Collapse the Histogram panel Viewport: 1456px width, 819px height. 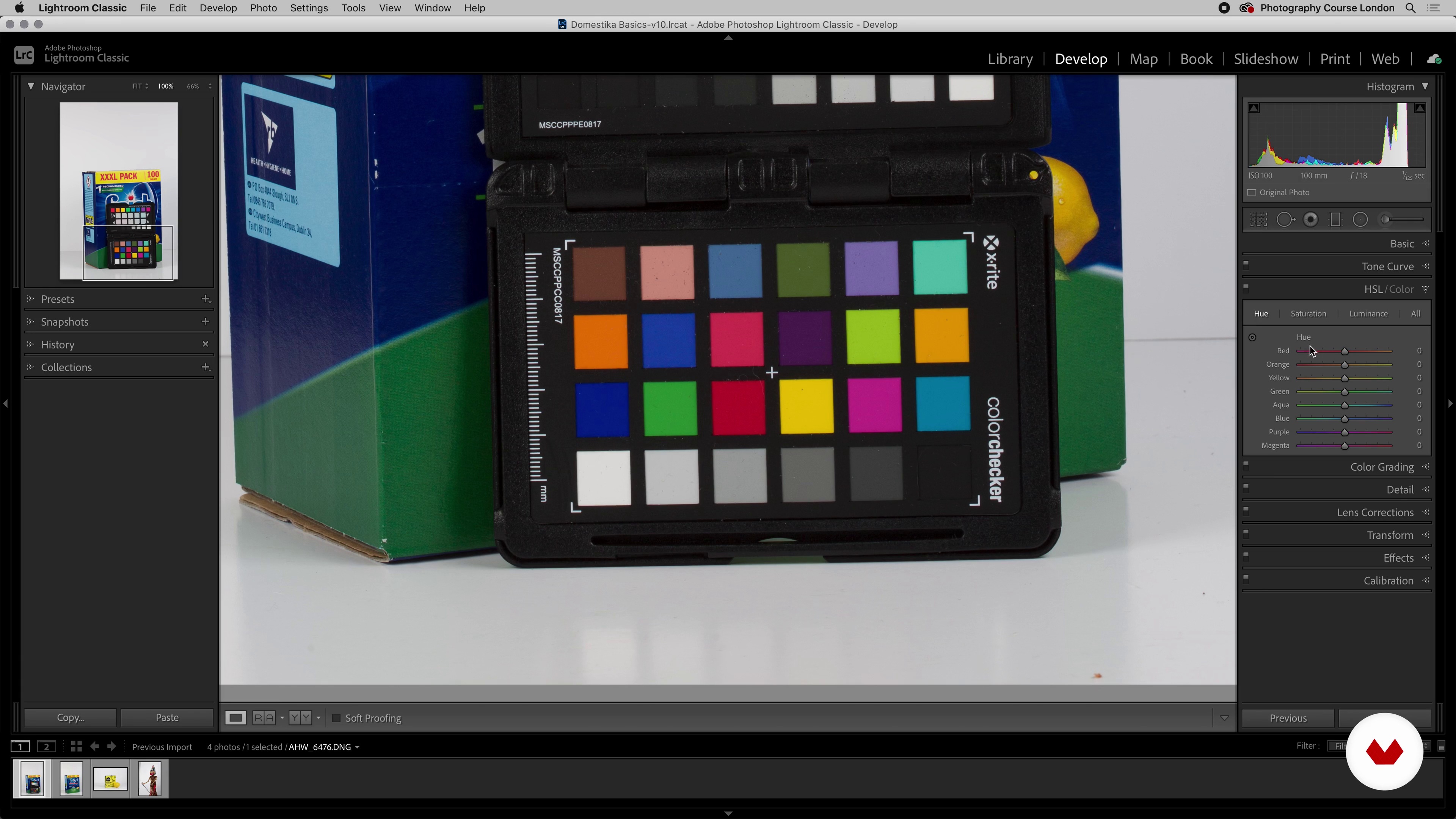pos(1425,86)
